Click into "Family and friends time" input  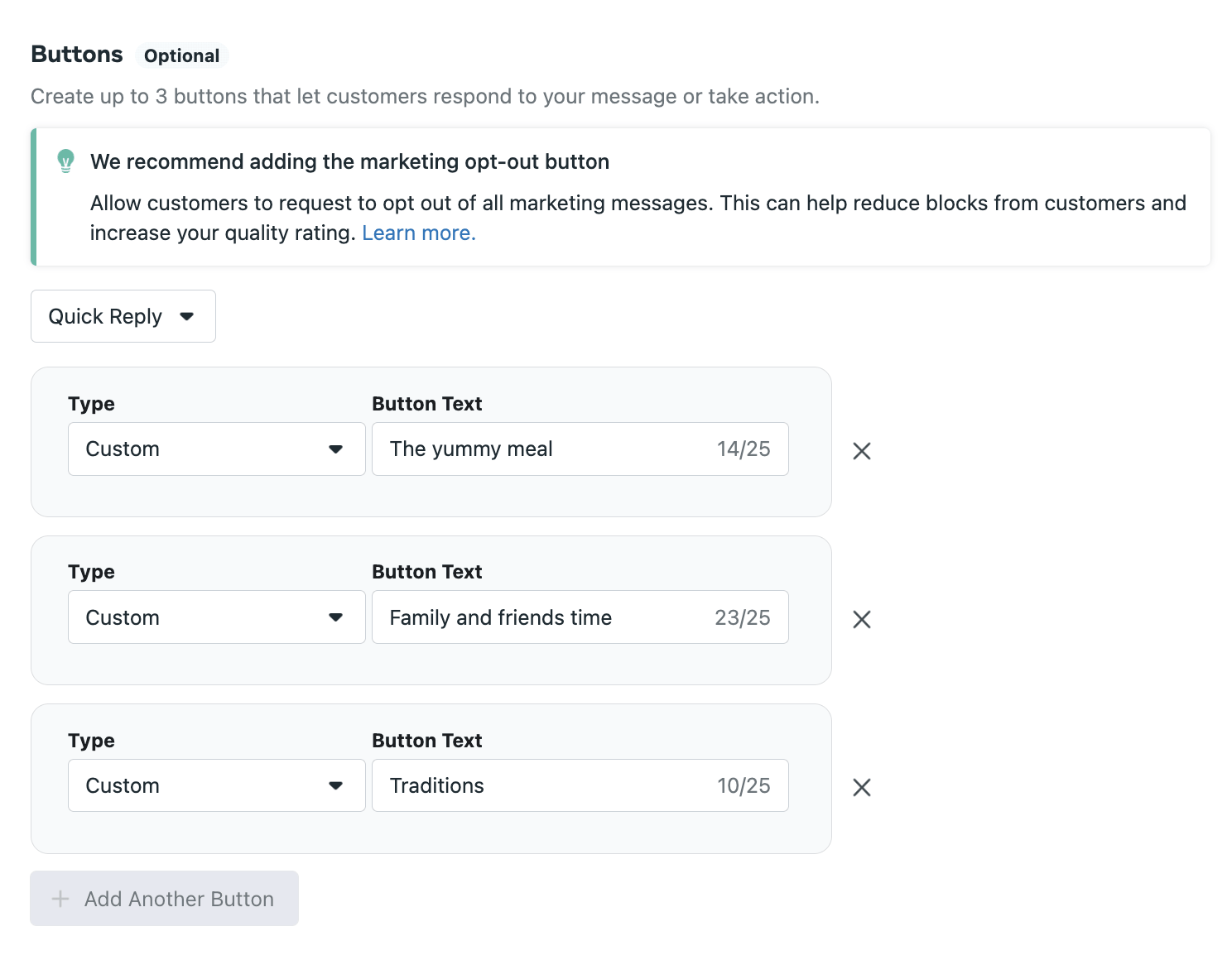[x=538, y=617]
